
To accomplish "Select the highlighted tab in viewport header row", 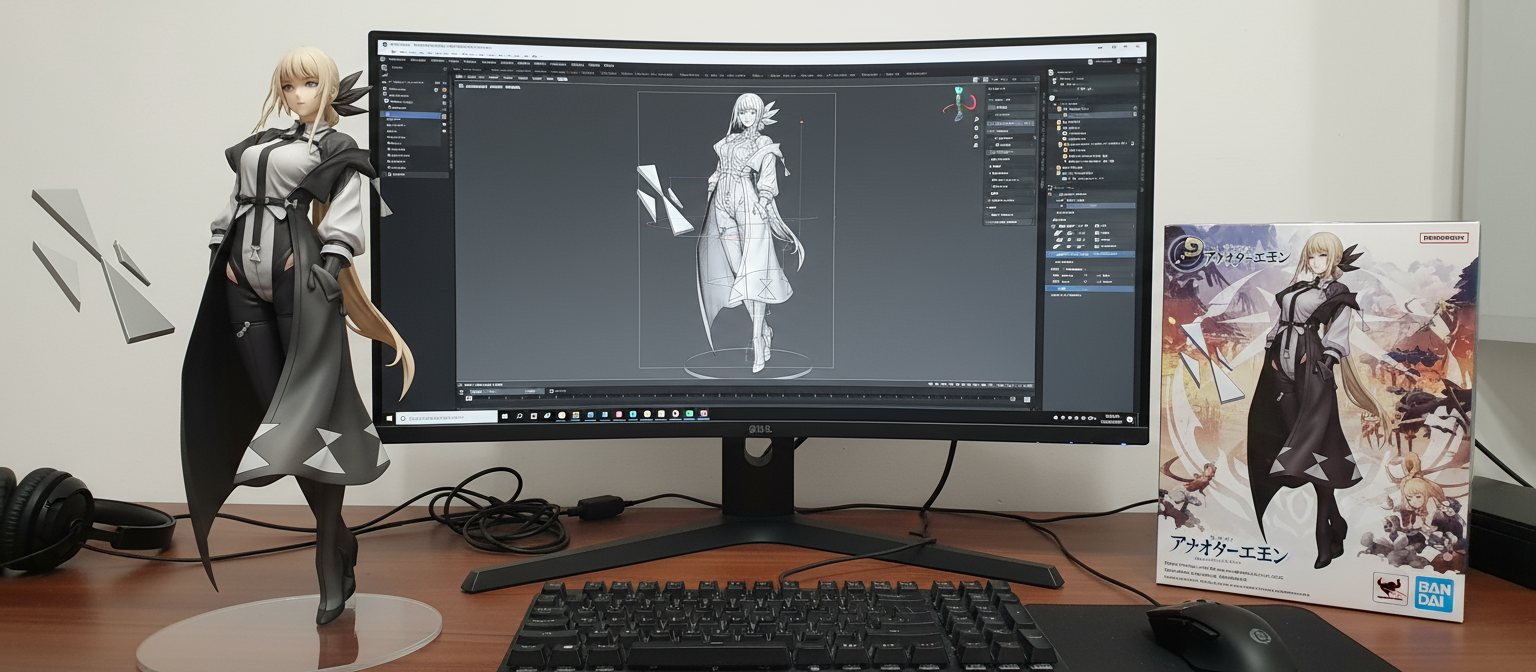I will click(562, 79).
